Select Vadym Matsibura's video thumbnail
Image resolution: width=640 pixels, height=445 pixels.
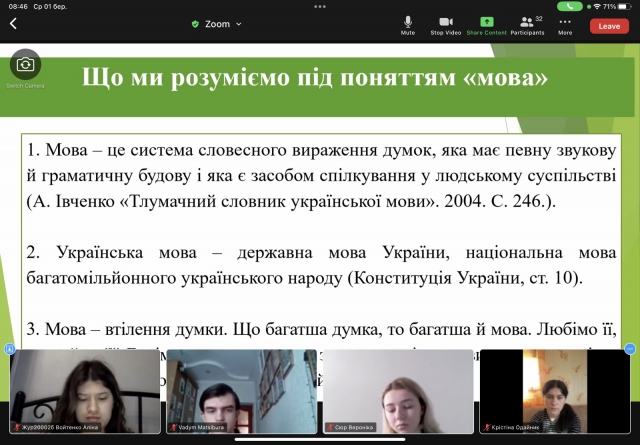click(x=242, y=391)
